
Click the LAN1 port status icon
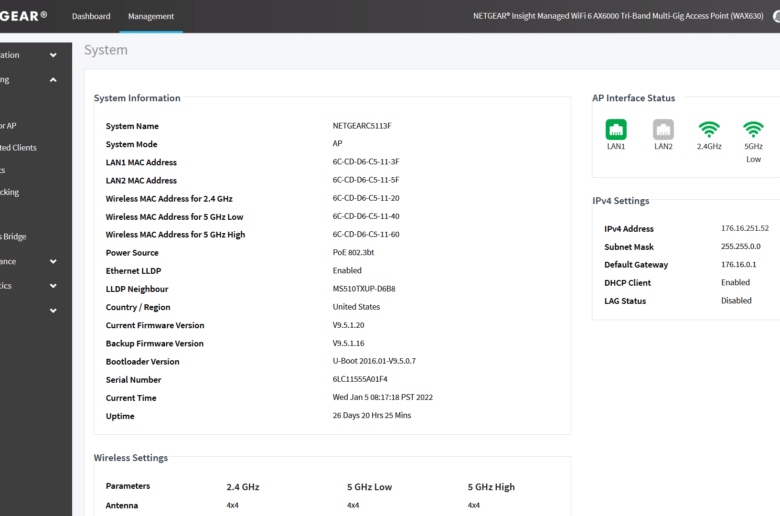(x=616, y=129)
